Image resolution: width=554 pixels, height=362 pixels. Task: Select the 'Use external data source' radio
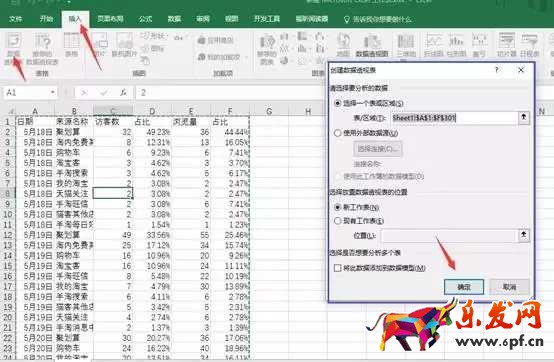click(x=338, y=133)
